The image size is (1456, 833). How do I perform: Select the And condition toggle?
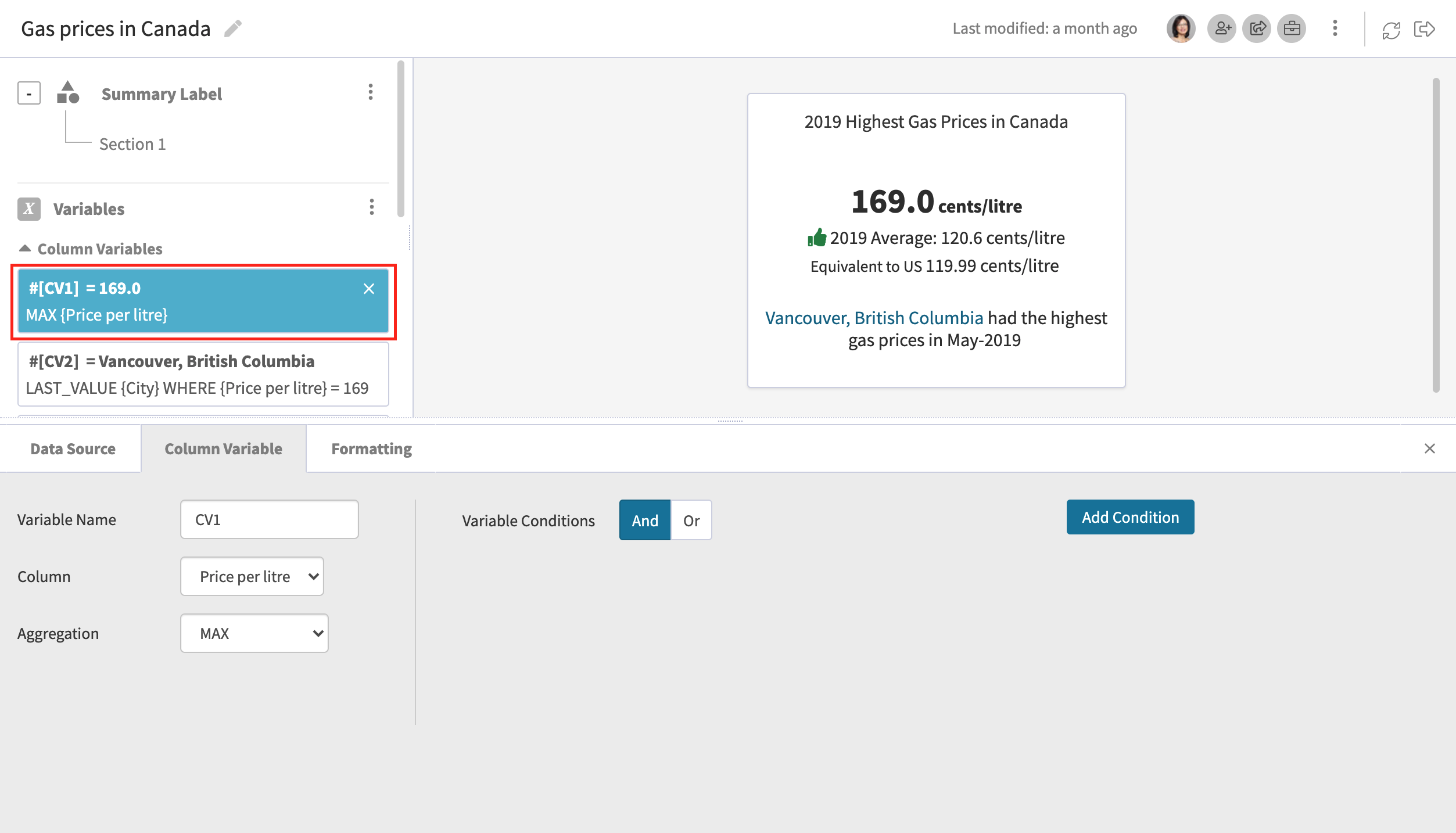(x=645, y=520)
